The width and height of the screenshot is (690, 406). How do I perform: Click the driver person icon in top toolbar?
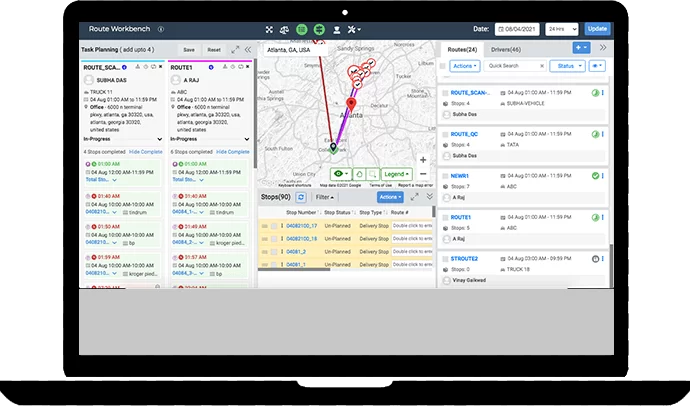click(x=337, y=29)
